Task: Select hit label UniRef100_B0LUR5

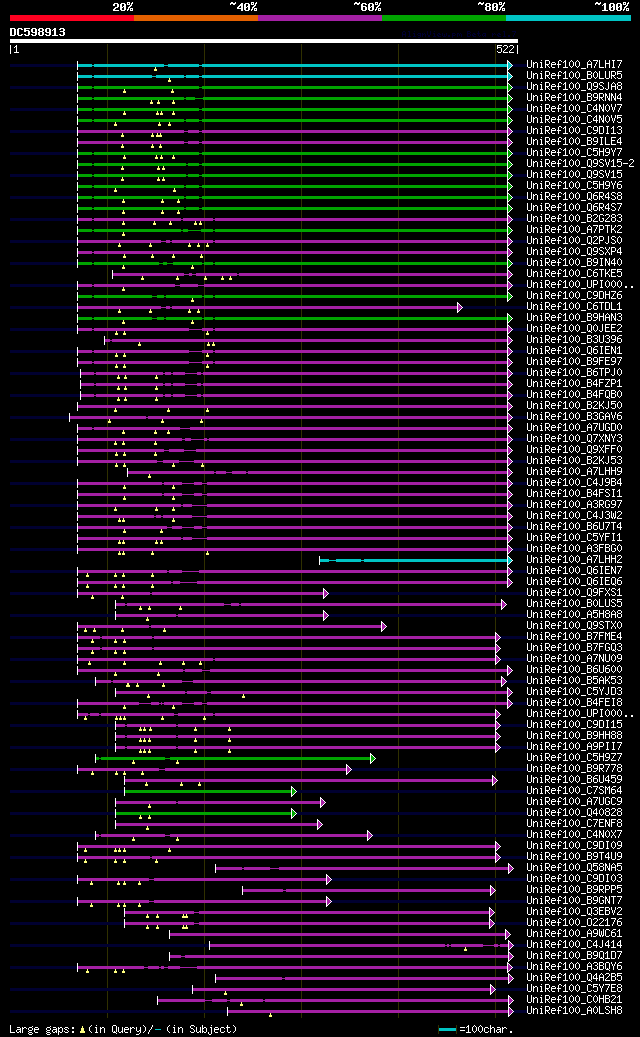Action: 574,76
